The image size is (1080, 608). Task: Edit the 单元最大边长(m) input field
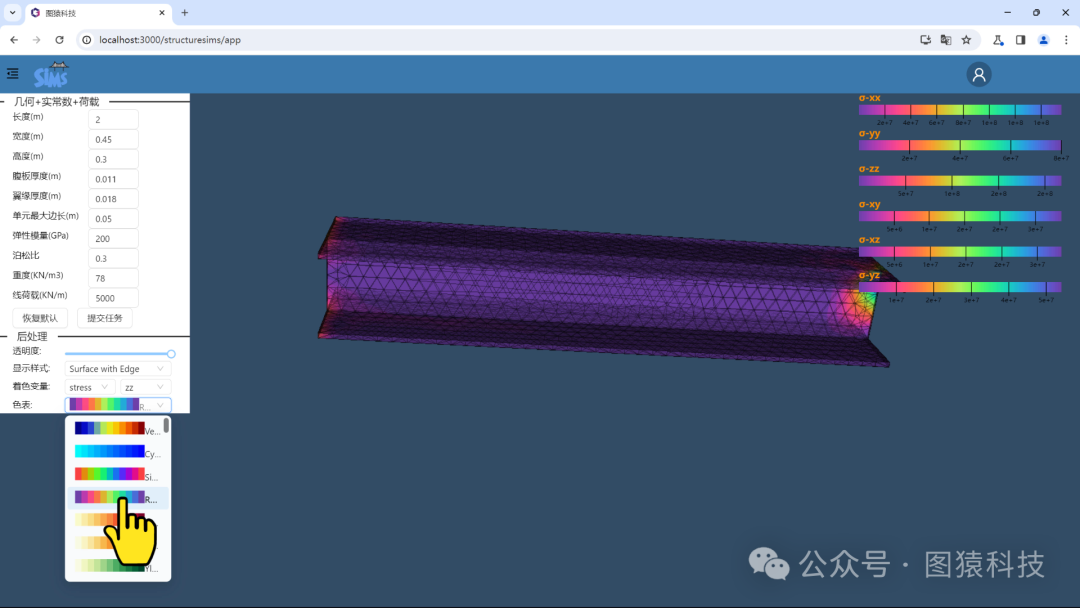(x=113, y=219)
